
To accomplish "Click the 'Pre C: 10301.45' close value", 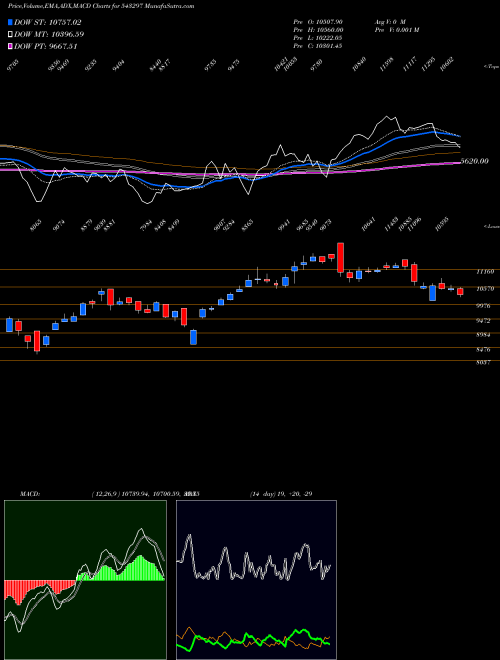I will tap(318, 45).
